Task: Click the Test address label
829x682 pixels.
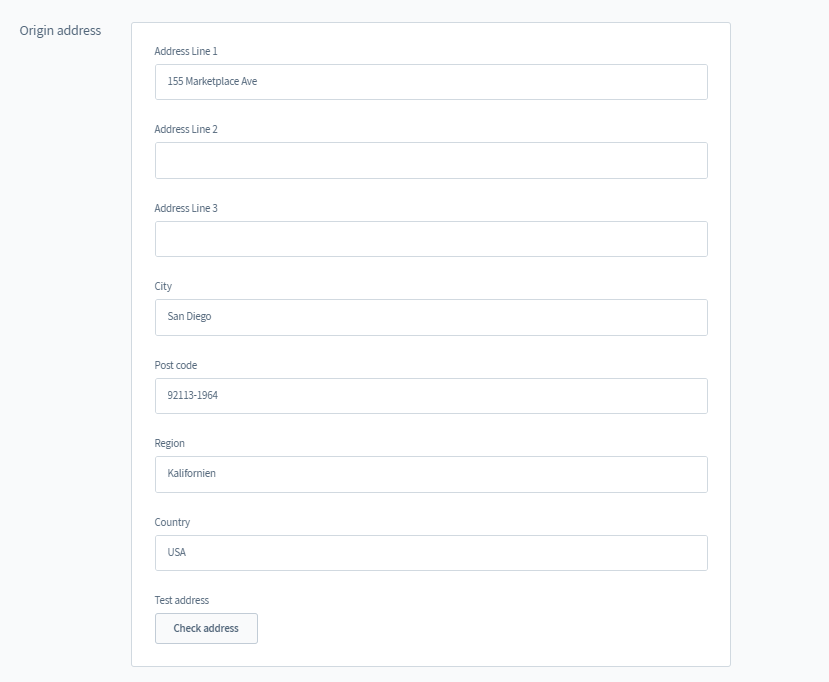Action: (x=181, y=600)
